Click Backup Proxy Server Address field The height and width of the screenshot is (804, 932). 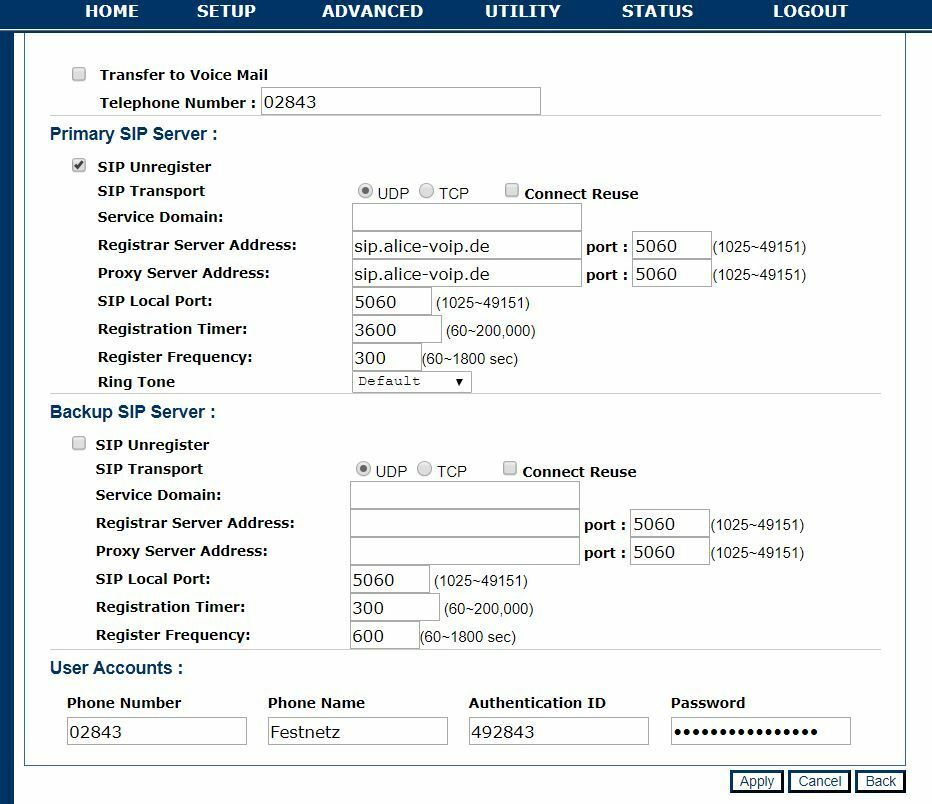pyautogui.click(x=465, y=551)
